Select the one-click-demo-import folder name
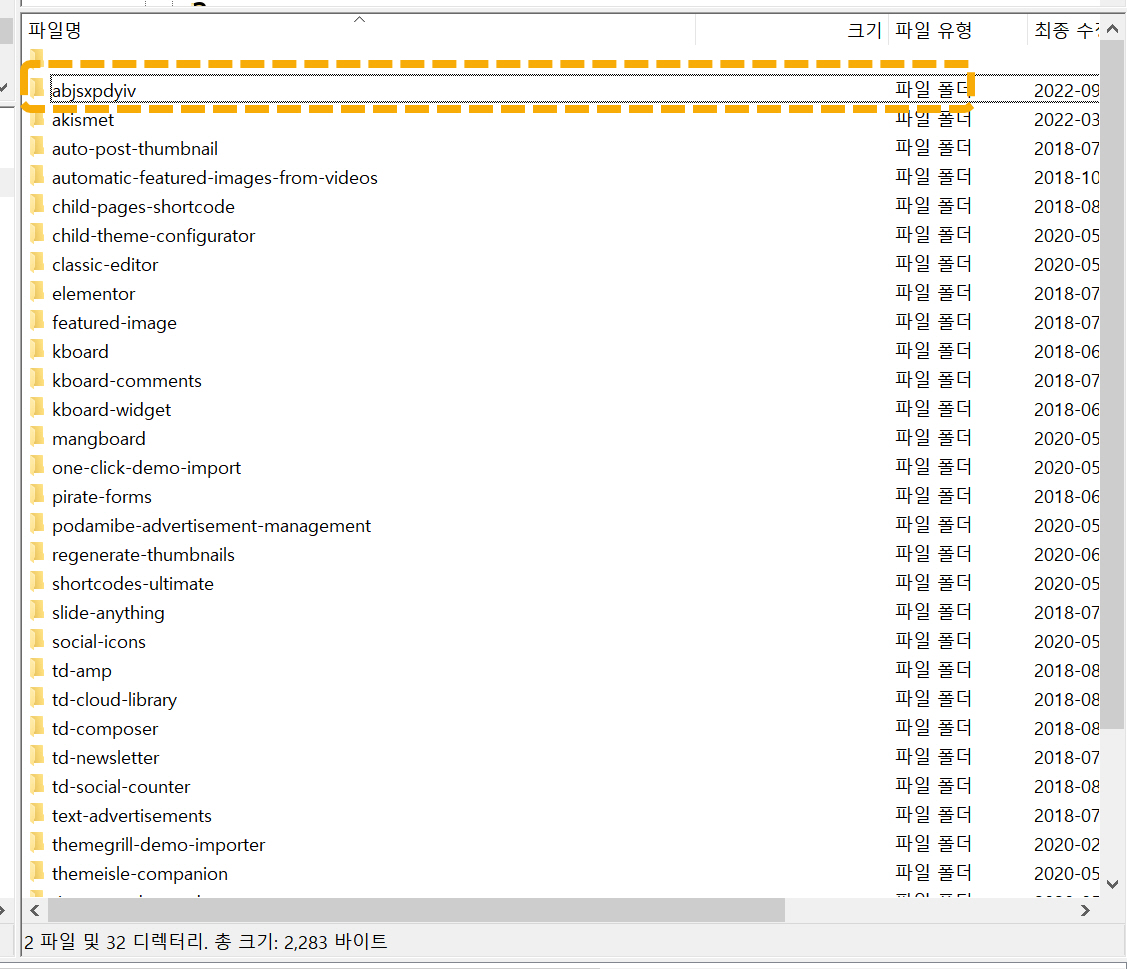The height and width of the screenshot is (969, 1127). tap(147, 468)
